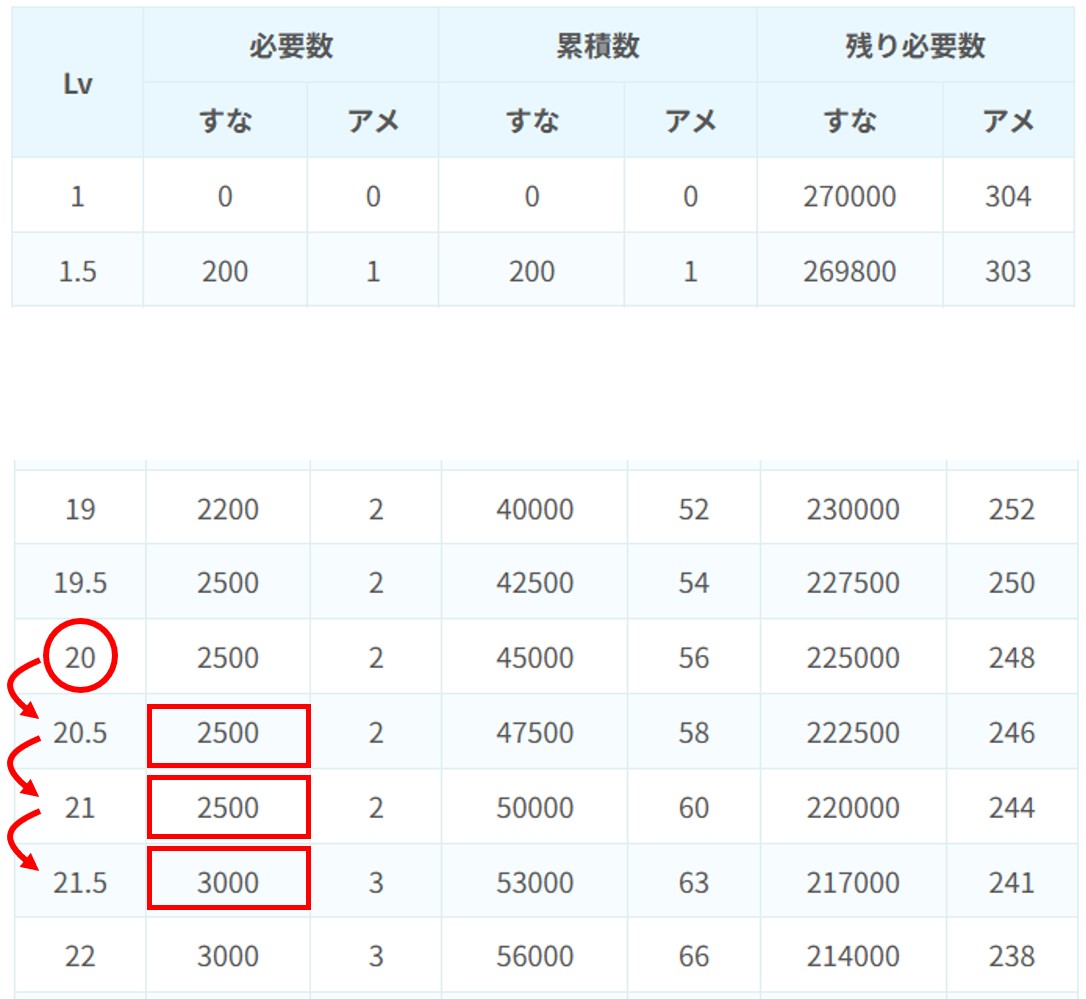Click the cumulative 40000 cell in row 19

pos(534,510)
